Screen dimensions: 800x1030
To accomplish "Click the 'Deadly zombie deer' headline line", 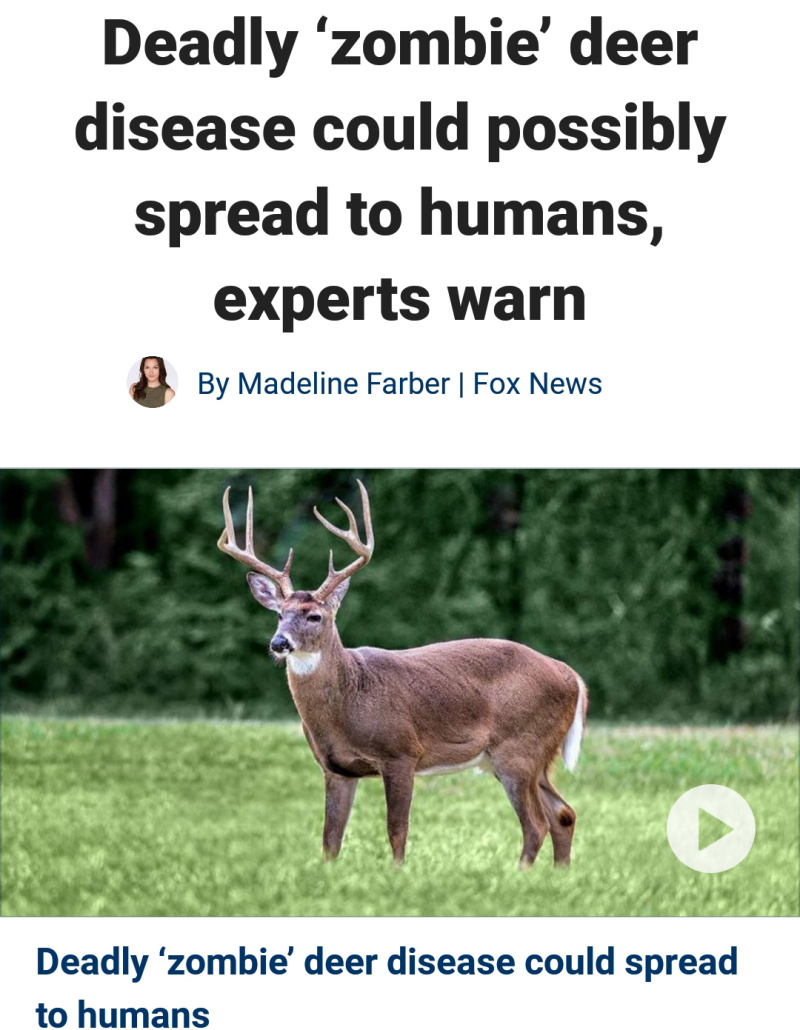I will tap(399, 44).
